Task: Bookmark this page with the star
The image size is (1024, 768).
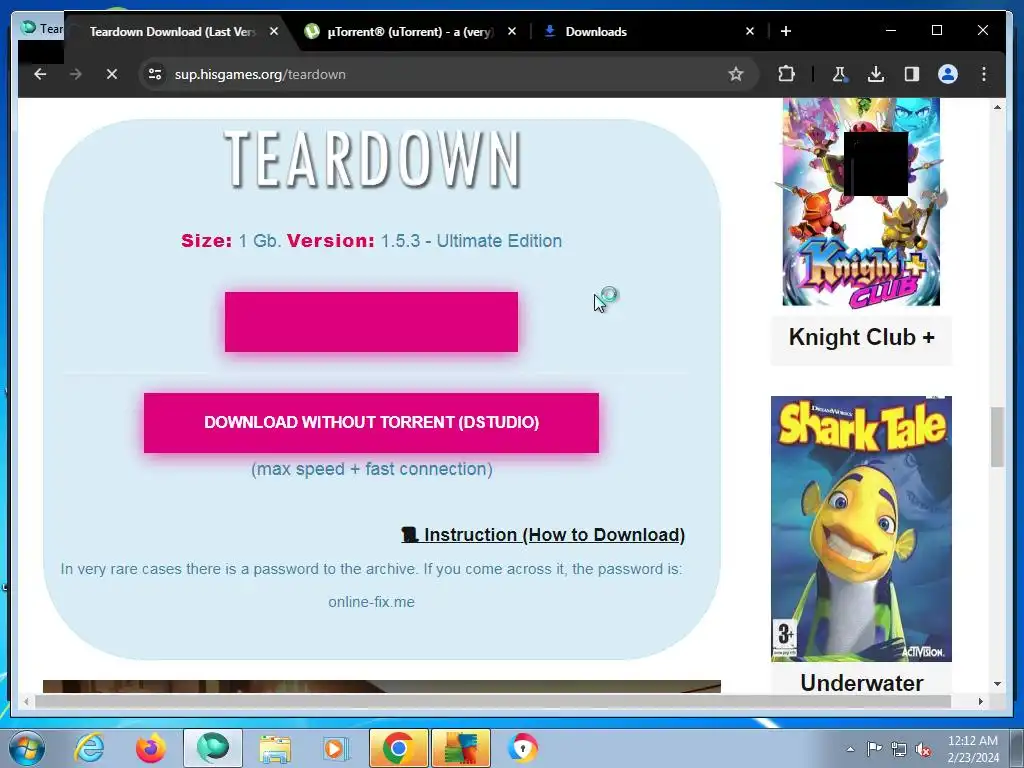Action: click(x=736, y=74)
